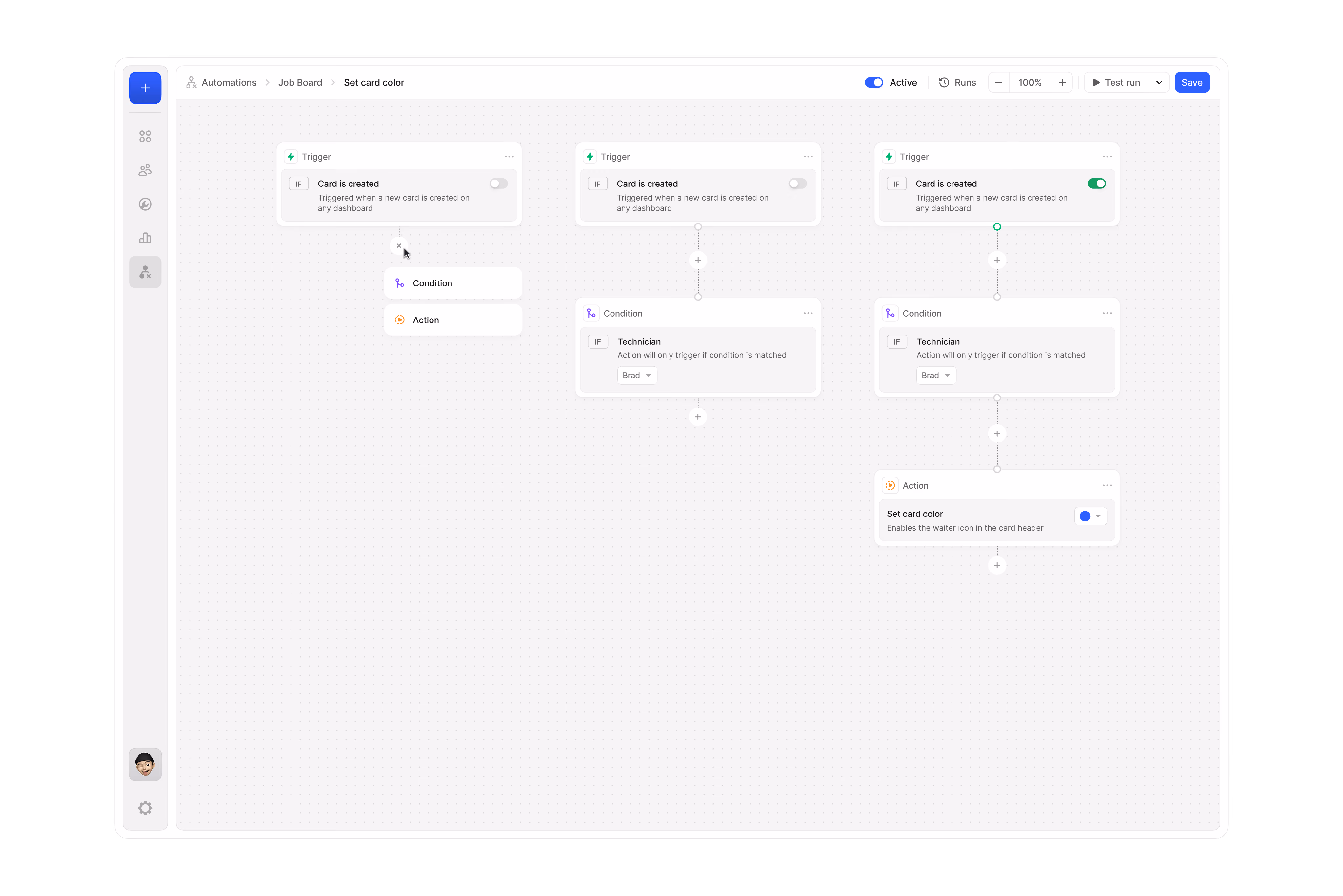Add a step between third condition and action

(x=997, y=434)
